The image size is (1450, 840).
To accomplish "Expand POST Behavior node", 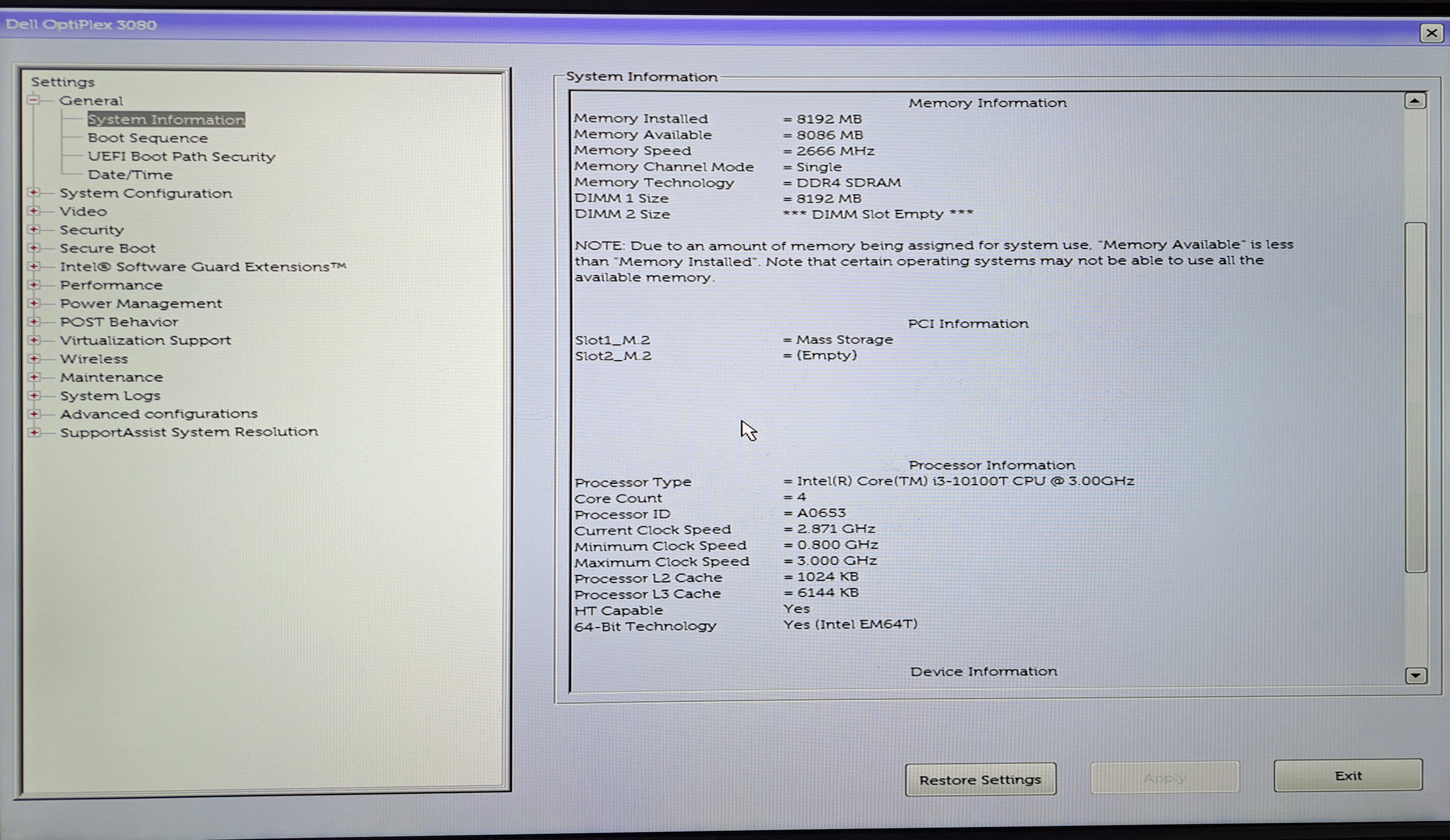I will click(x=33, y=321).
